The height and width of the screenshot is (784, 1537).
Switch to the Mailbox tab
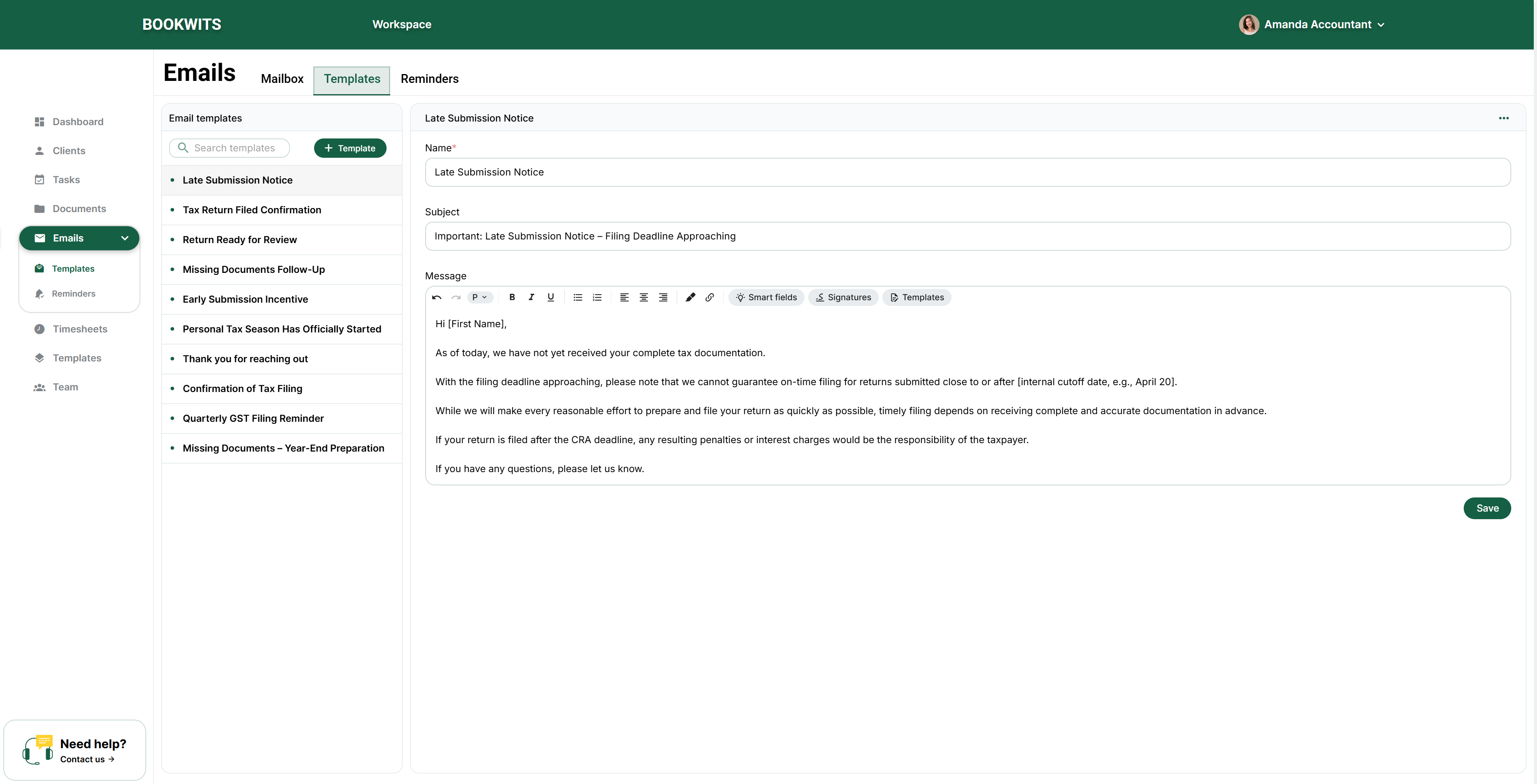282,79
